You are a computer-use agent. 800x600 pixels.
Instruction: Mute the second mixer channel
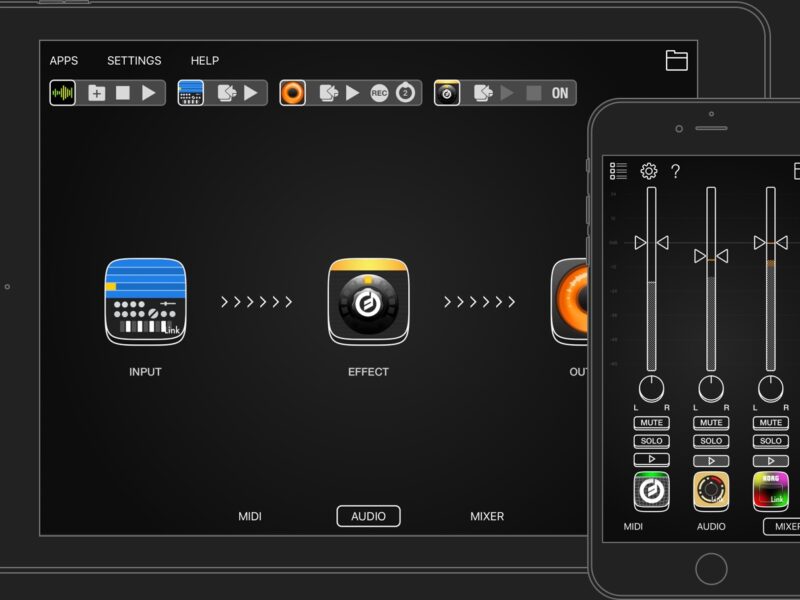pyautogui.click(x=711, y=423)
